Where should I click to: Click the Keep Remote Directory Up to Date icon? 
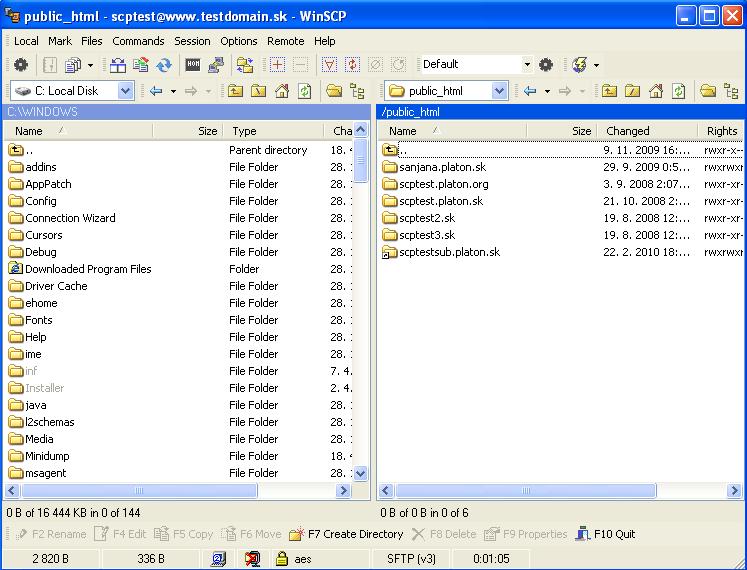[141, 64]
